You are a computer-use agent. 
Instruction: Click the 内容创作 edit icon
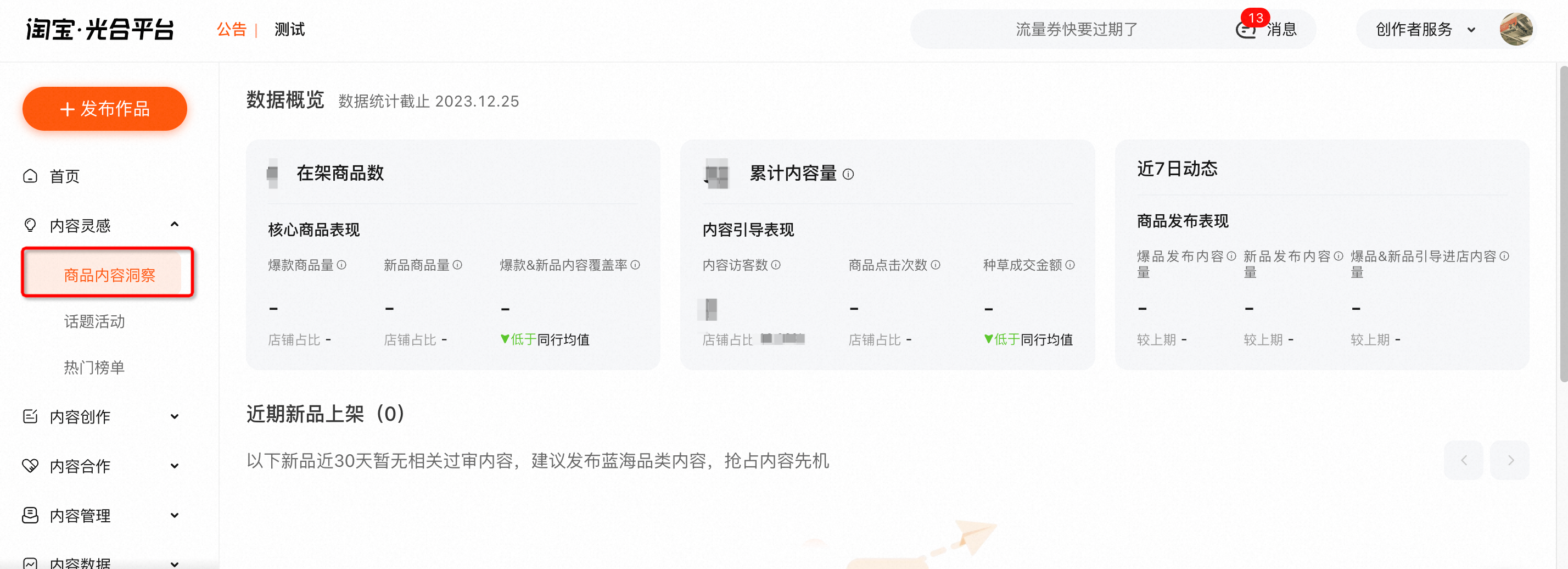coord(30,417)
